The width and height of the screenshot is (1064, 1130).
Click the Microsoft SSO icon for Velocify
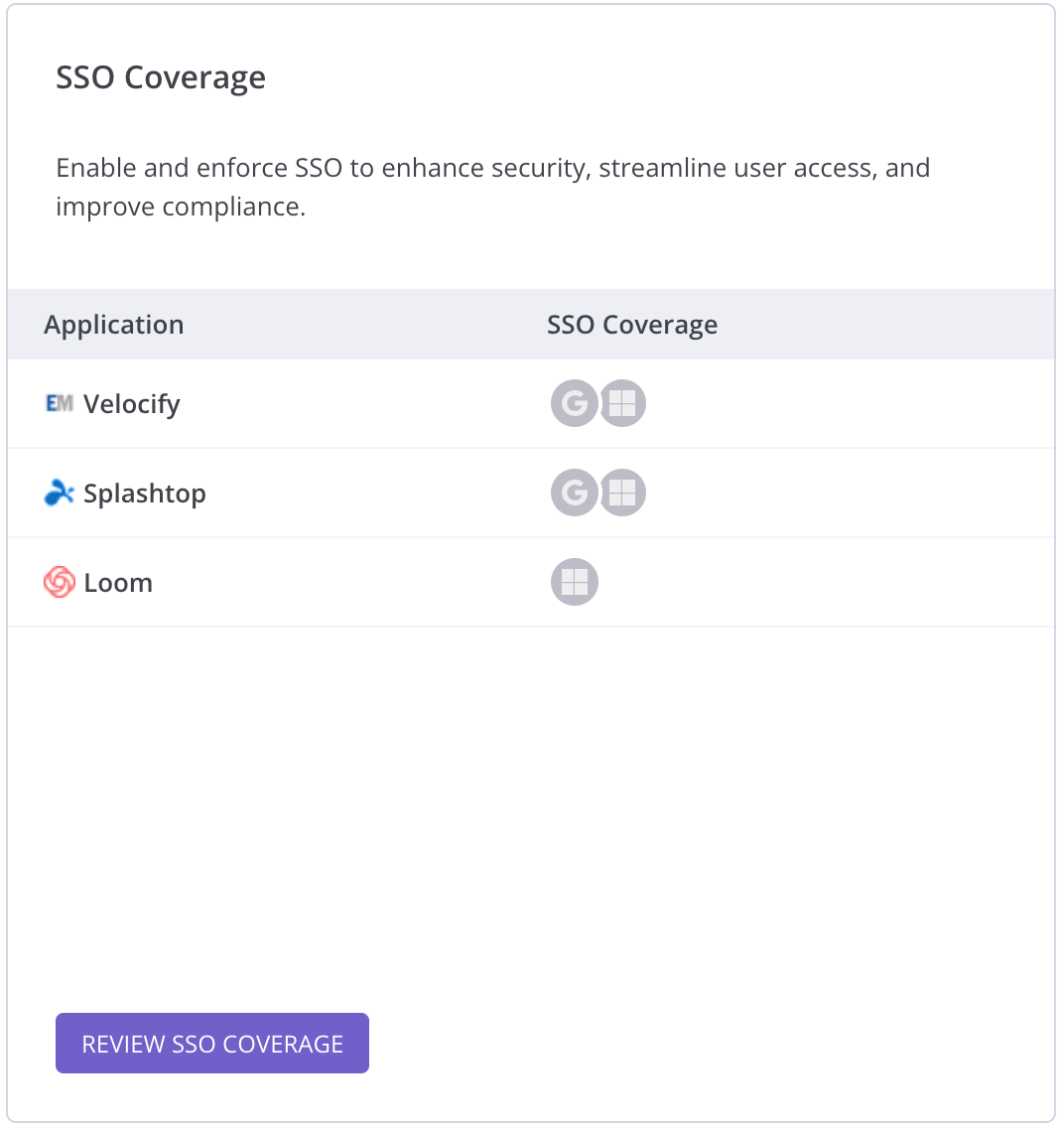623,404
